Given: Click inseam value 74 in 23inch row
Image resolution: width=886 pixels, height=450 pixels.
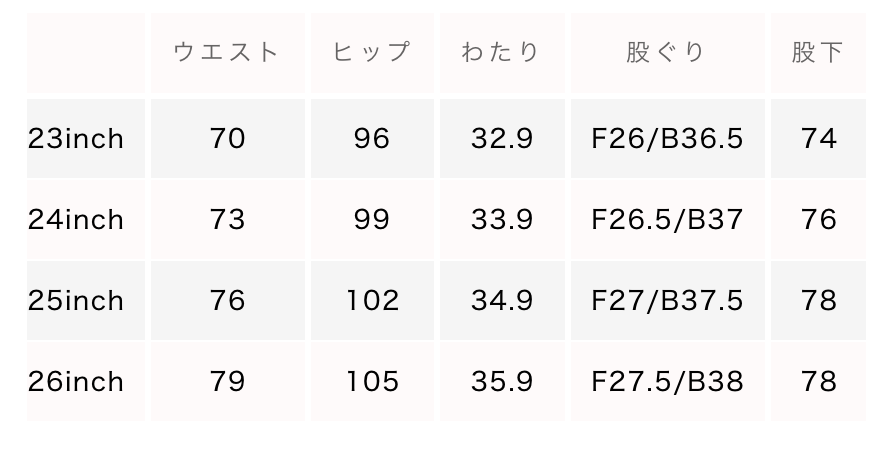Looking at the screenshot, I should (x=818, y=139).
